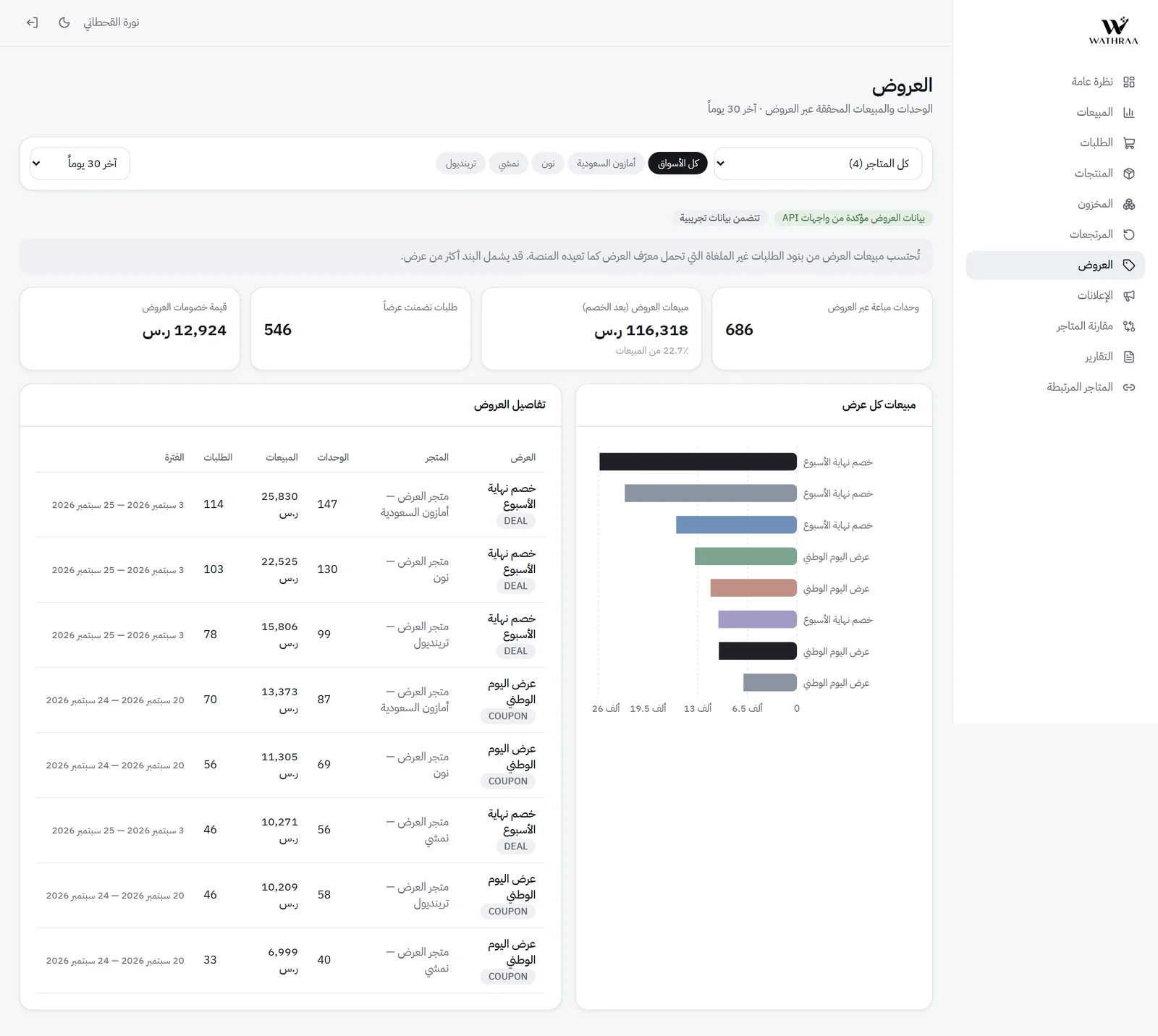Click the تفاصيل العروض table heading
Screen dimensions: 1158x1036
(x=510, y=405)
